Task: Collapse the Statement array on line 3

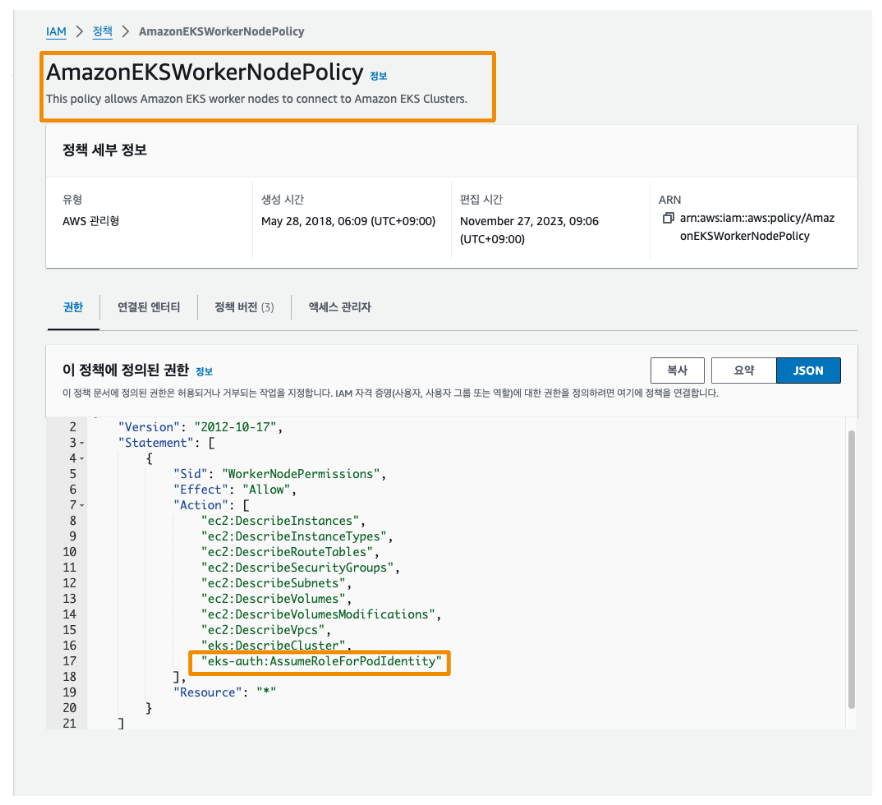Action: (x=82, y=443)
